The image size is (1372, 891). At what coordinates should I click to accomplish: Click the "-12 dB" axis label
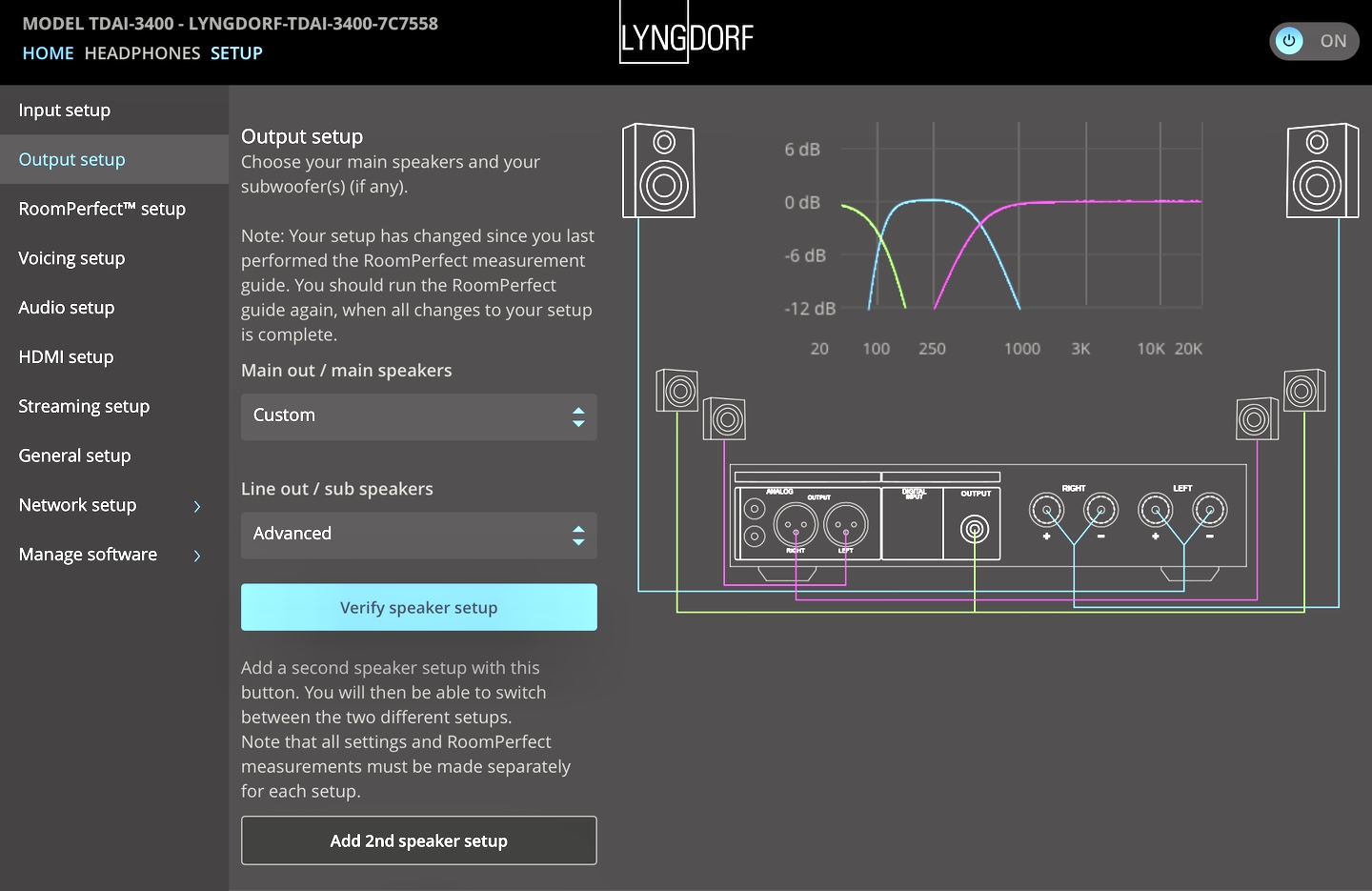pyautogui.click(x=810, y=309)
